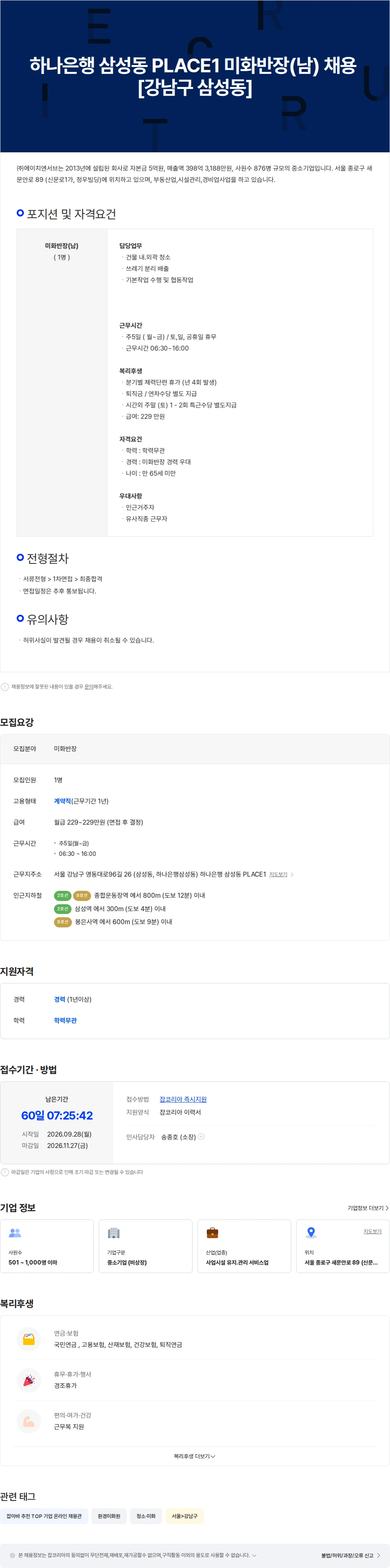Click the info icon beside 마감일은 기업의 사정으로

[x=5, y=1172]
